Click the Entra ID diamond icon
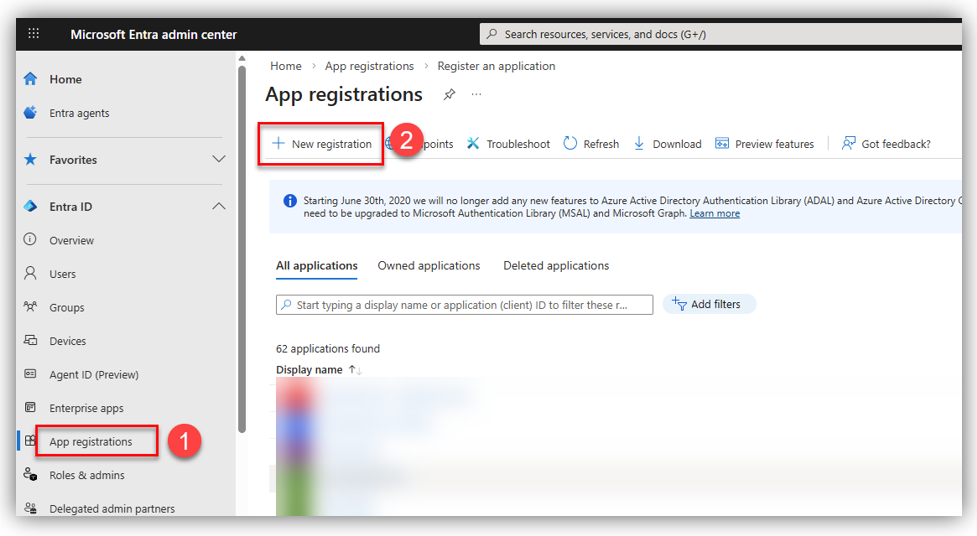The height and width of the screenshot is (536, 977). pyautogui.click(x=30, y=206)
